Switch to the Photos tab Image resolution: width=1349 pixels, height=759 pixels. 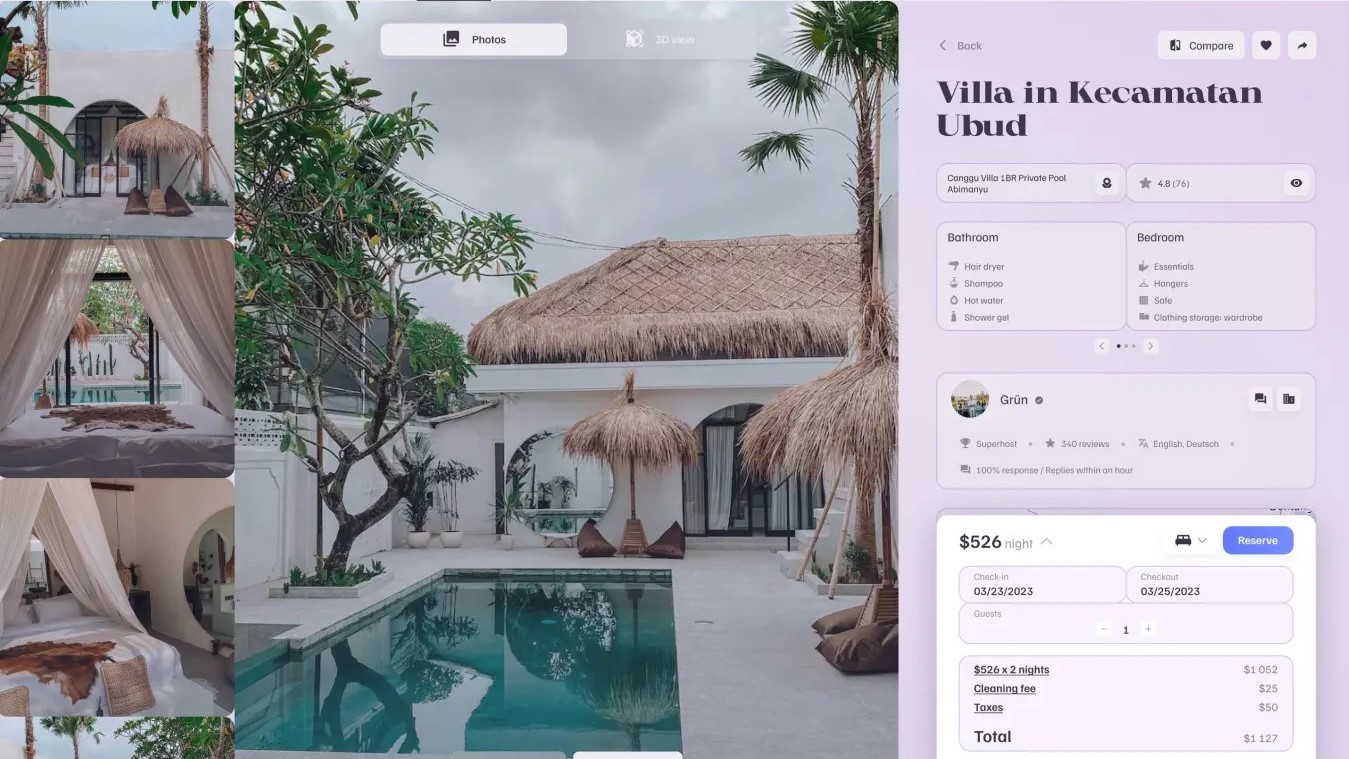[x=474, y=39]
